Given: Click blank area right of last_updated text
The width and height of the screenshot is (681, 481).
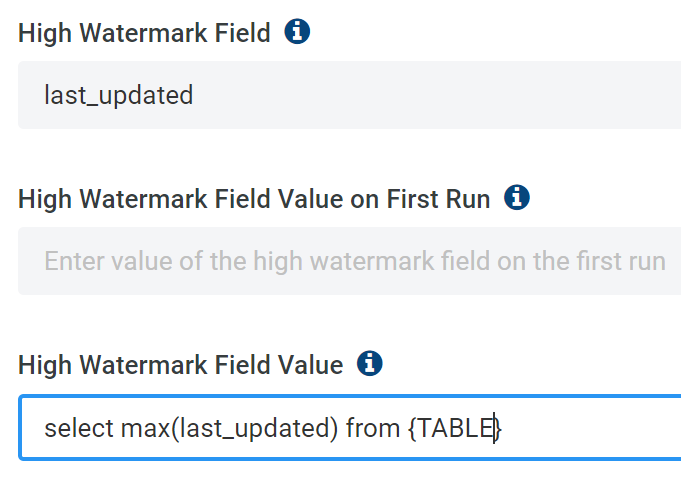Looking at the screenshot, I should tap(450, 96).
